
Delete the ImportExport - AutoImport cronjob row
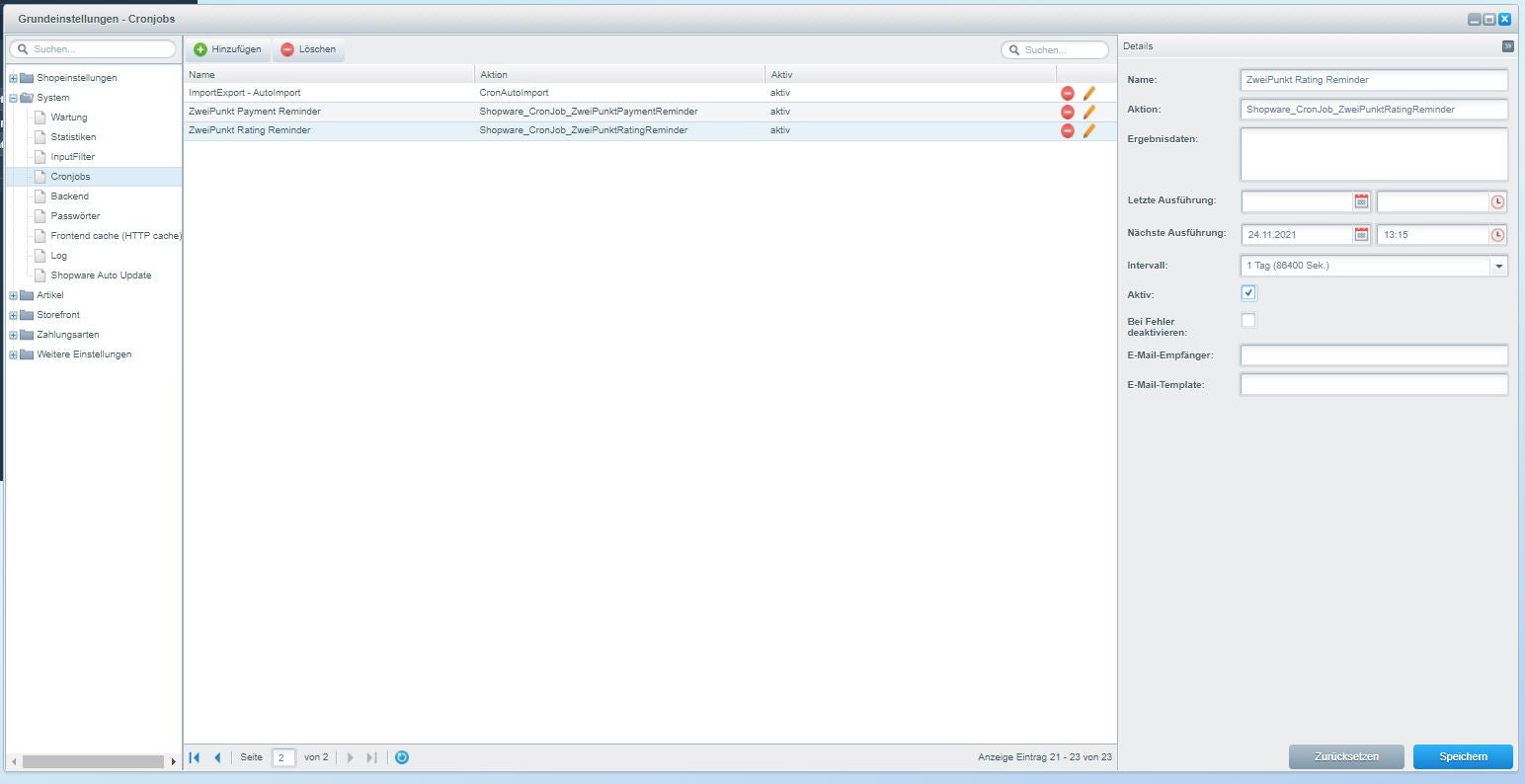[1067, 93]
